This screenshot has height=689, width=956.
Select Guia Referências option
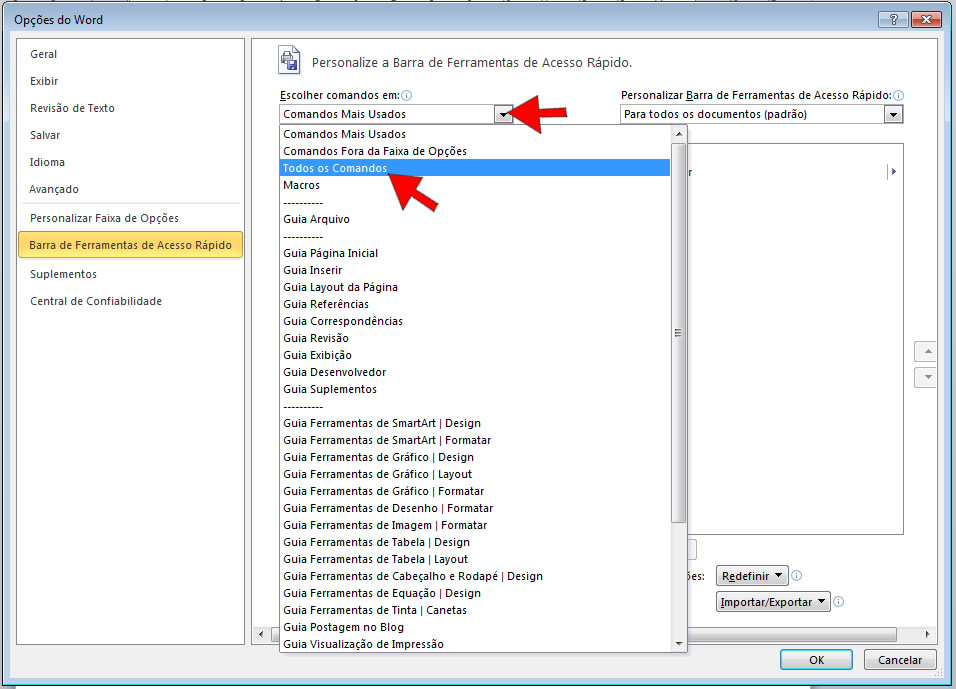[475, 304]
